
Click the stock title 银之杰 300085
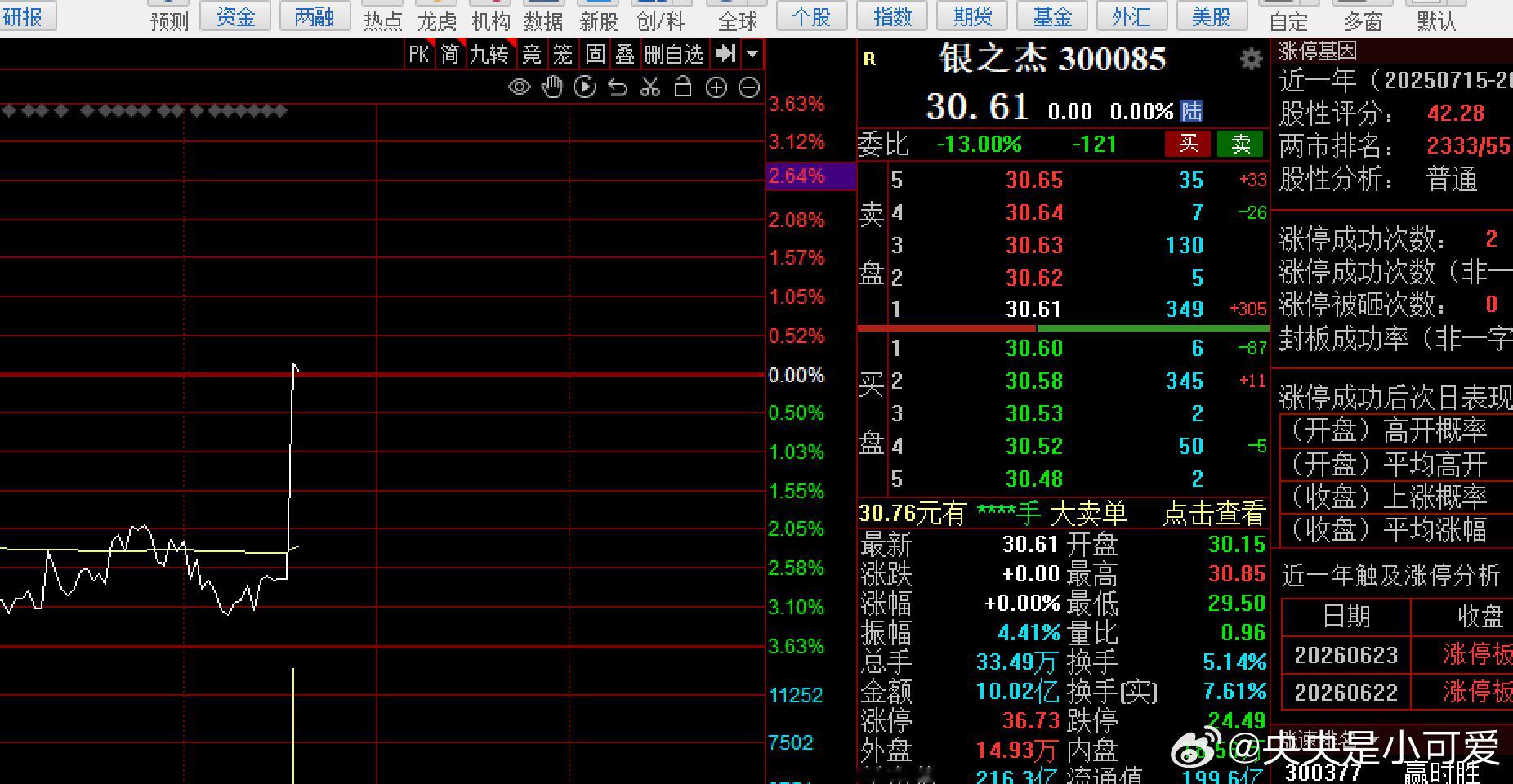(1053, 59)
